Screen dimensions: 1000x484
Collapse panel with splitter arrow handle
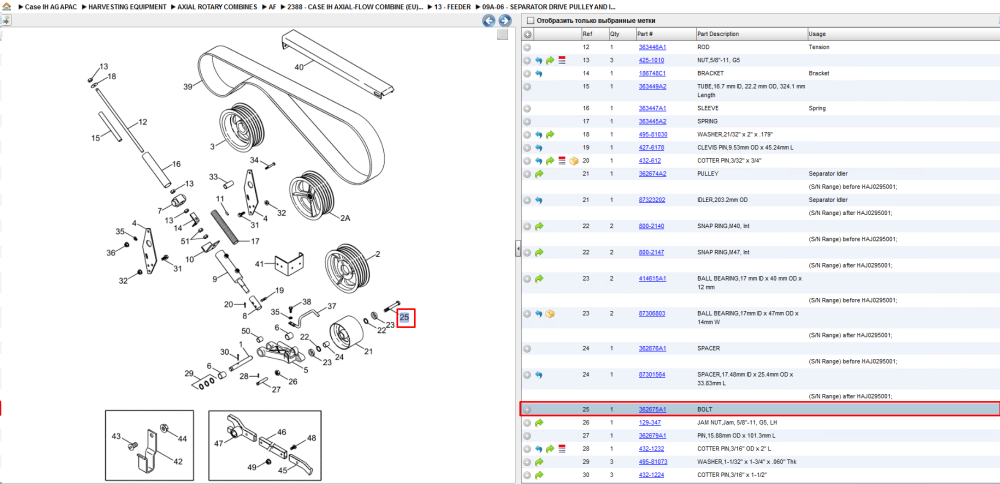coord(518,248)
